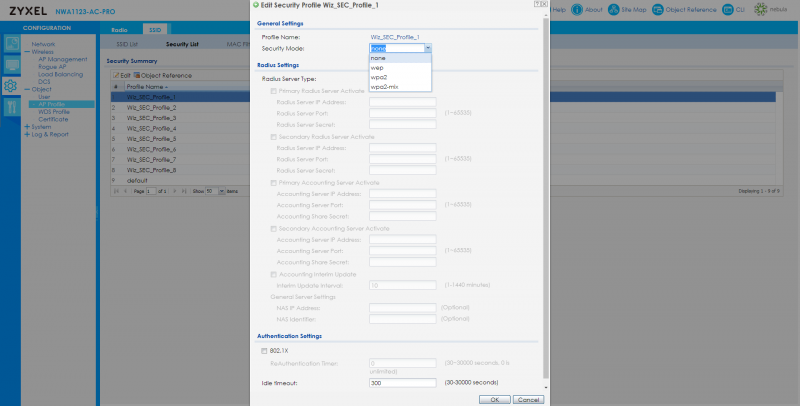Open the Dashboard sidebar icon

coord(12,44)
